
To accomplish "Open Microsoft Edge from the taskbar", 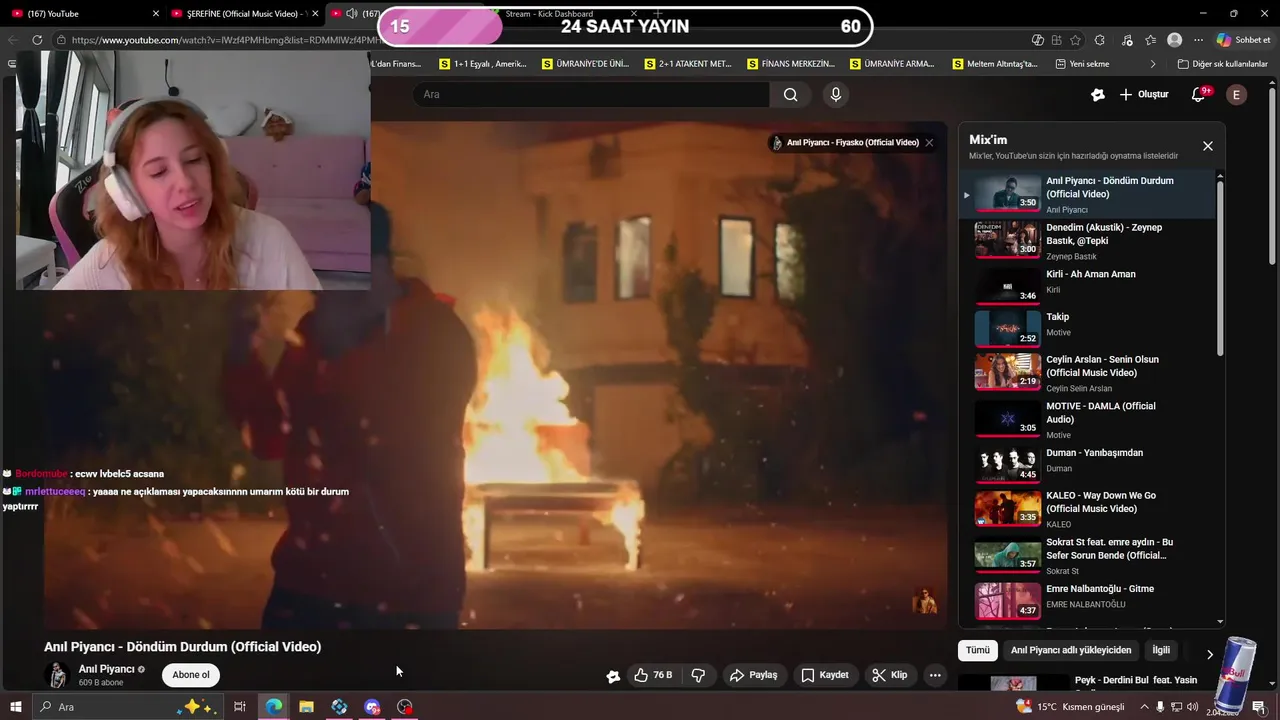I will point(273,707).
